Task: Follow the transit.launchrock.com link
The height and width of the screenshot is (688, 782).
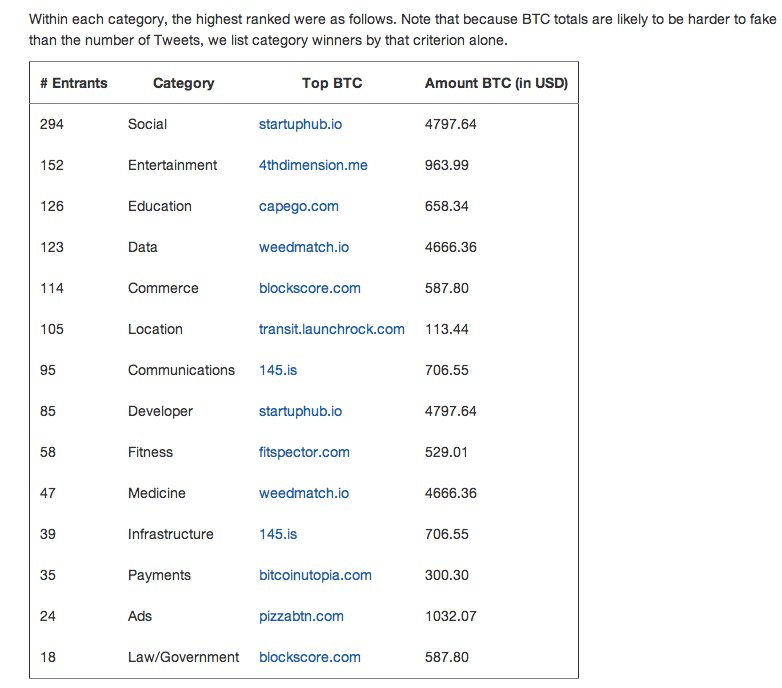Action: pos(331,329)
